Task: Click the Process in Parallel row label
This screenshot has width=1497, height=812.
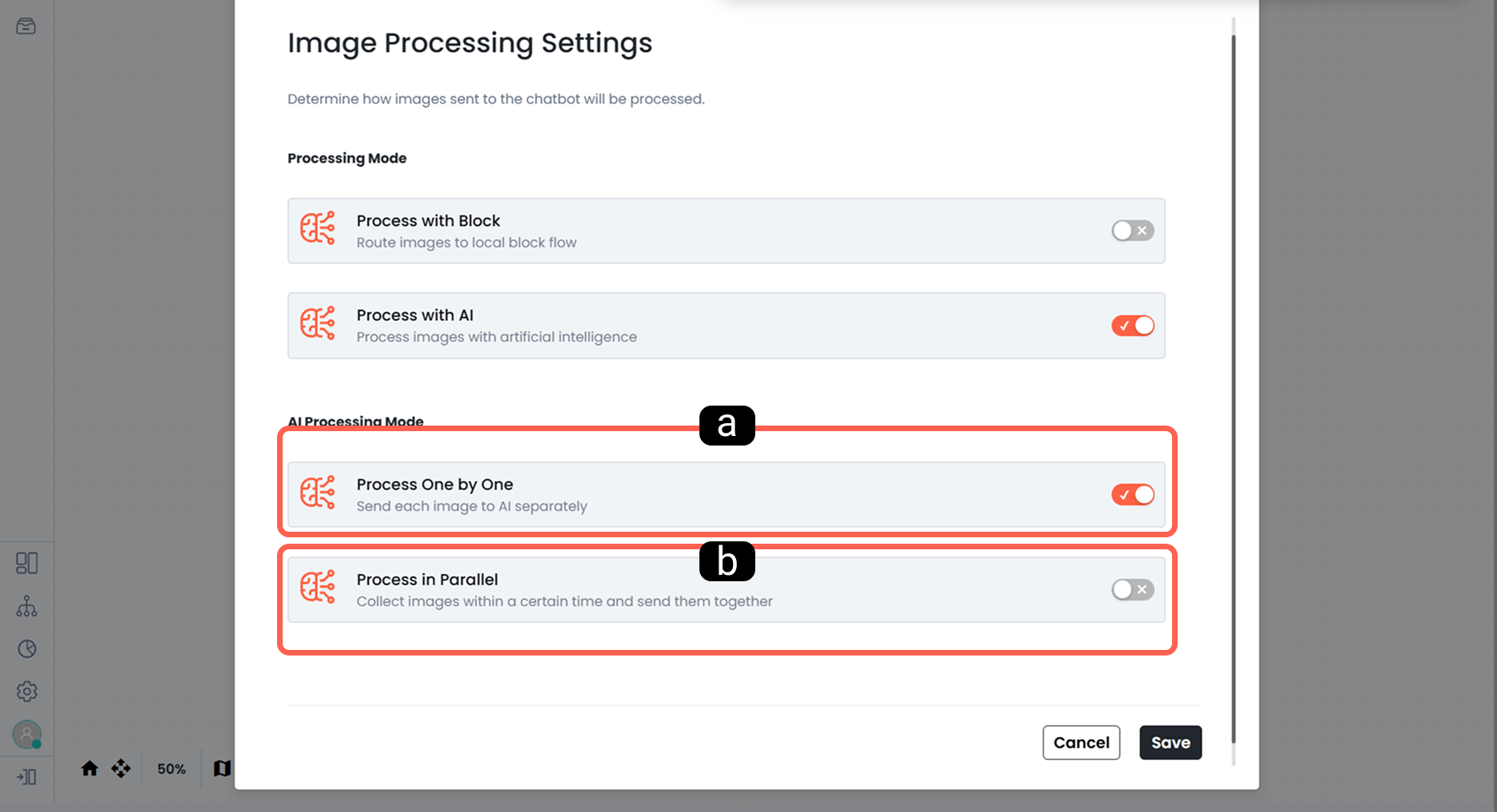Action: (x=427, y=580)
